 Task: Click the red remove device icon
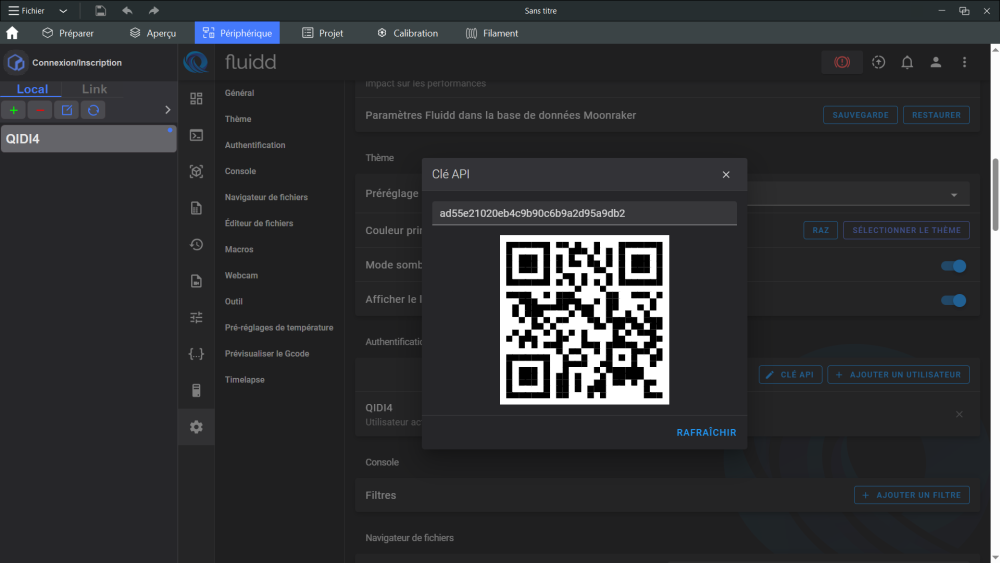[x=40, y=110]
